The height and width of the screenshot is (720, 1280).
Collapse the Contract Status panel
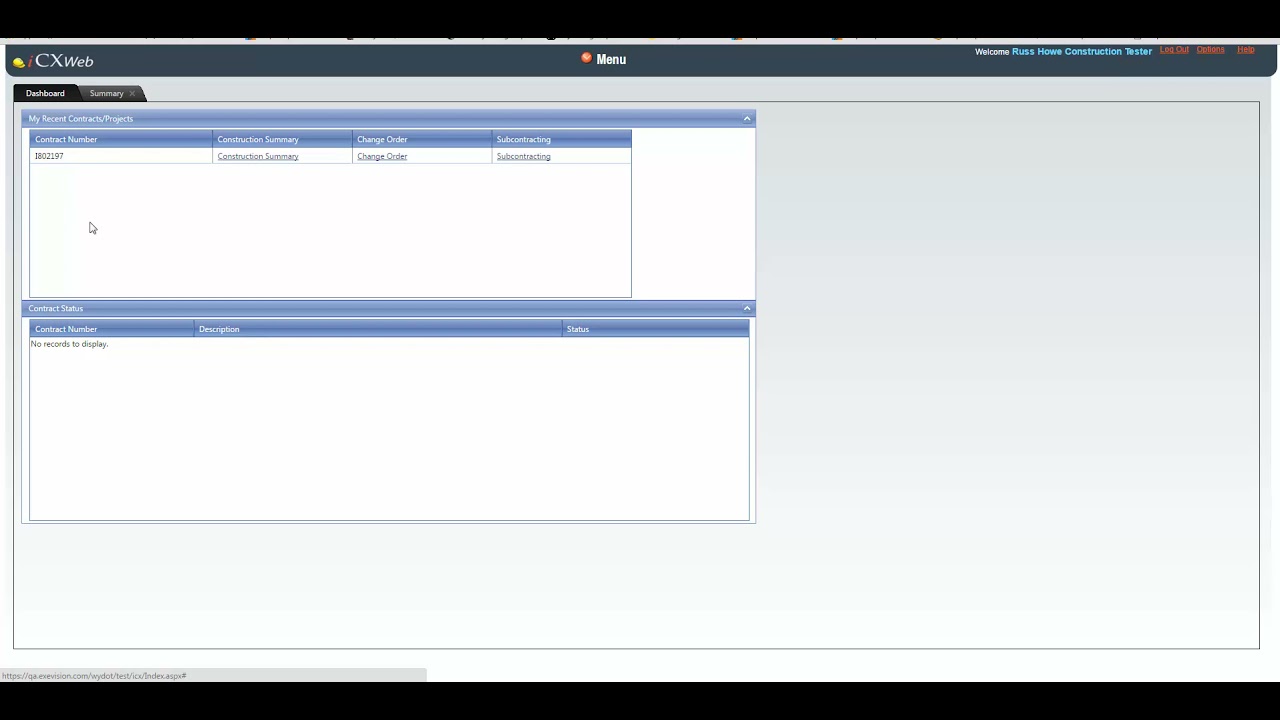click(747, 308)
